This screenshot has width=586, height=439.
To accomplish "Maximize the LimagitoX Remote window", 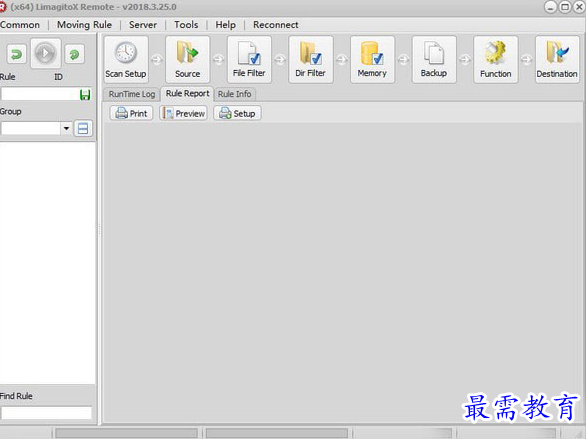I will [x=565, y=7].
